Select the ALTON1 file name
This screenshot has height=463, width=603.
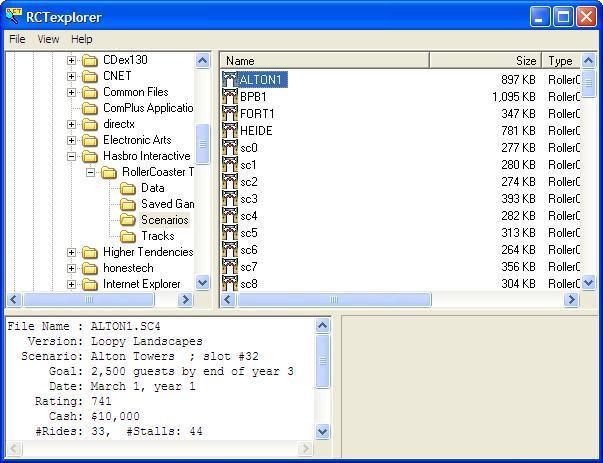(x=260, y=80)
